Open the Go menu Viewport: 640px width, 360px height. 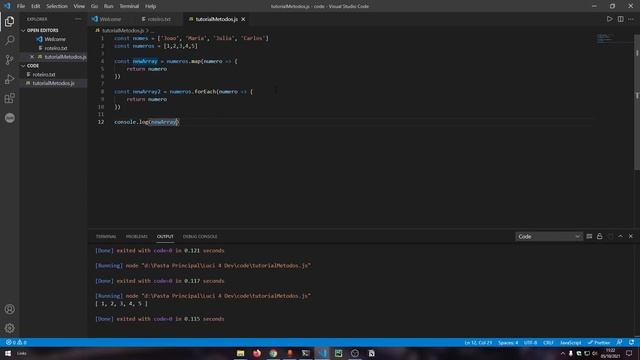pyautogui.click(x=94, y=6)
